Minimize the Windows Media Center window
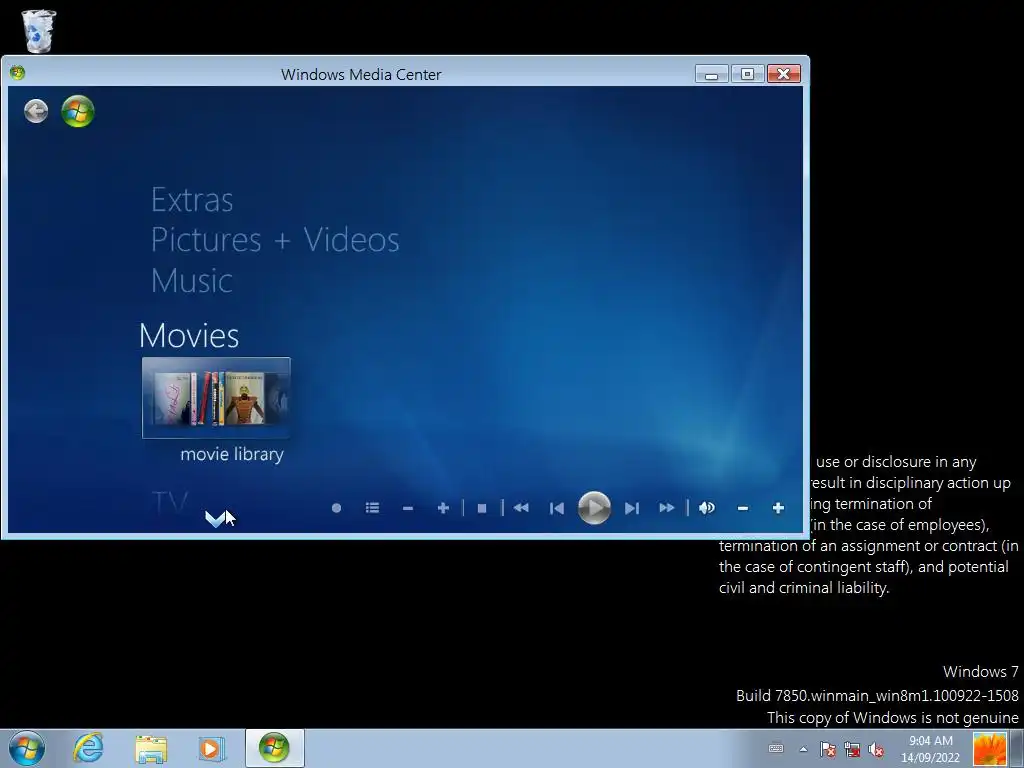The height and width of the screenshot is (768, 1024). [x=712, y=74]
